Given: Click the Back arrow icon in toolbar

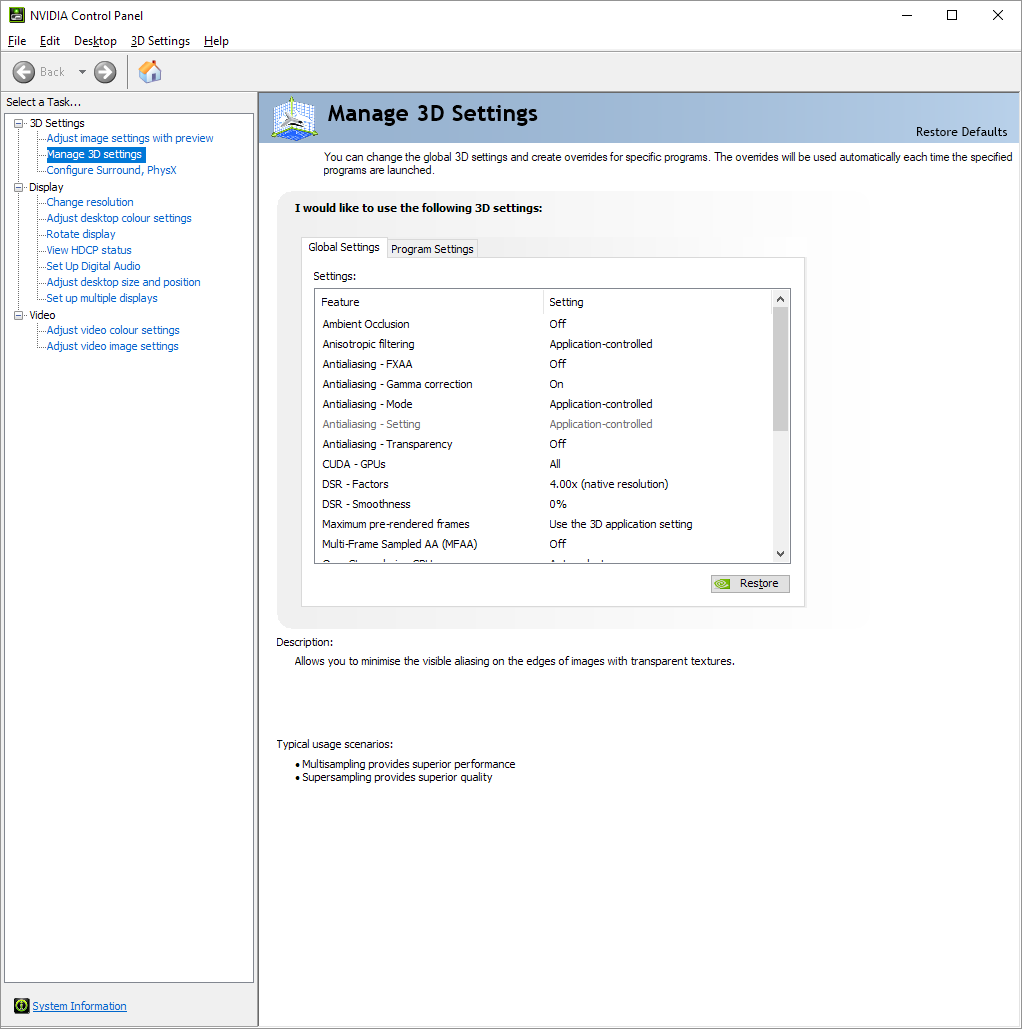Looking at the screenshot, I should (24, 72).
